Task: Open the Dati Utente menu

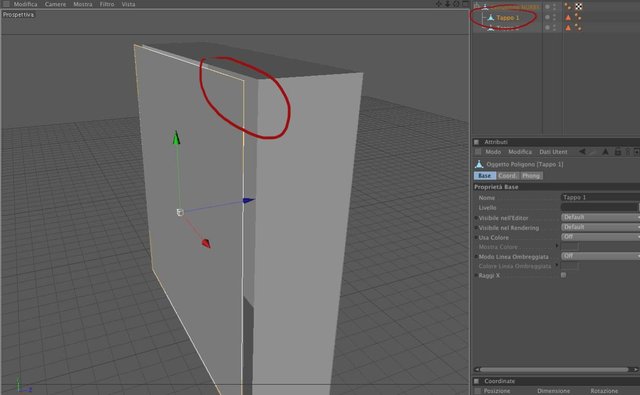Action: coord(553,152)
